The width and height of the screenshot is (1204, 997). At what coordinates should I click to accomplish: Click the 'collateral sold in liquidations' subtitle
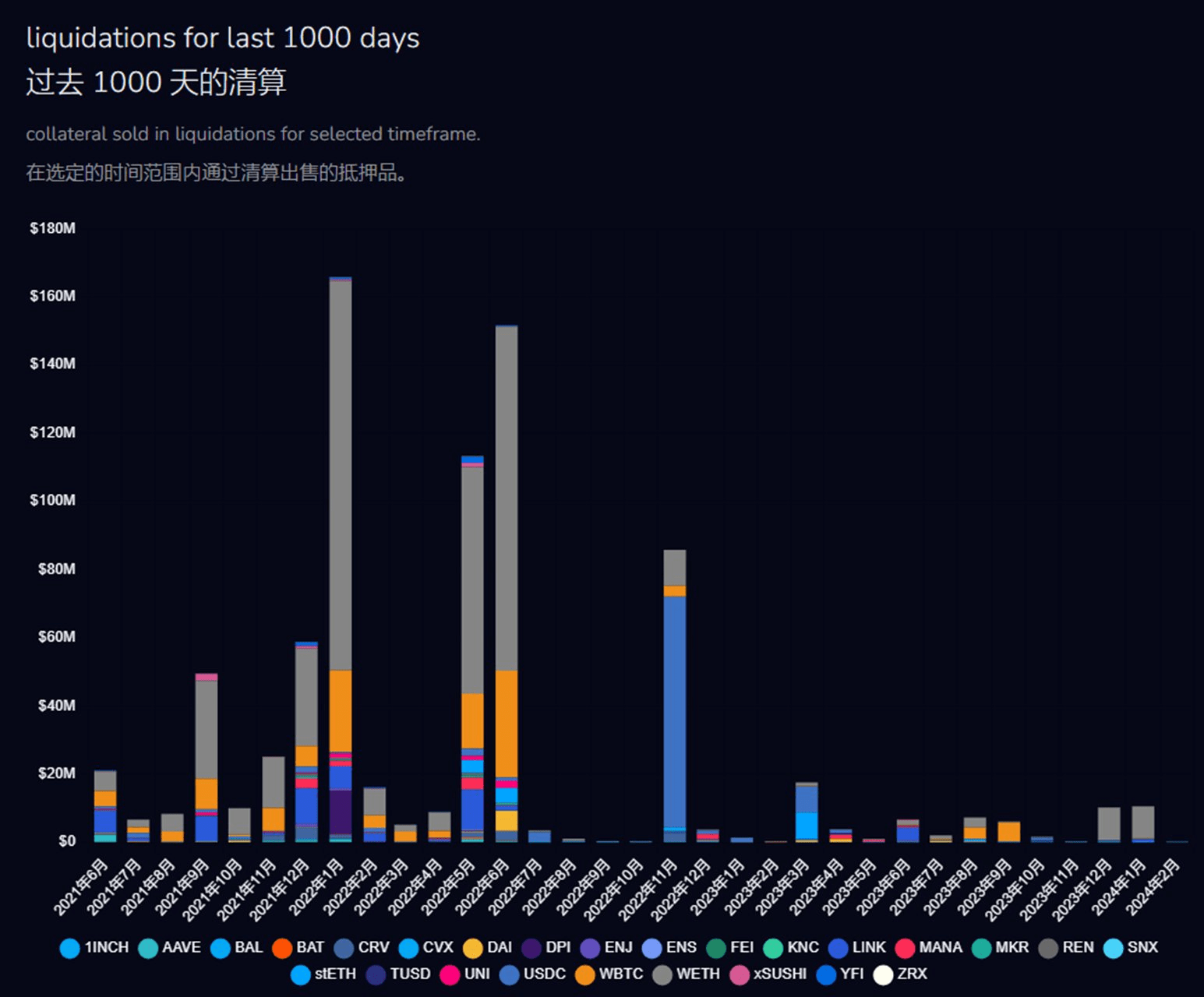pyautogui.click(x=253, y=134)
